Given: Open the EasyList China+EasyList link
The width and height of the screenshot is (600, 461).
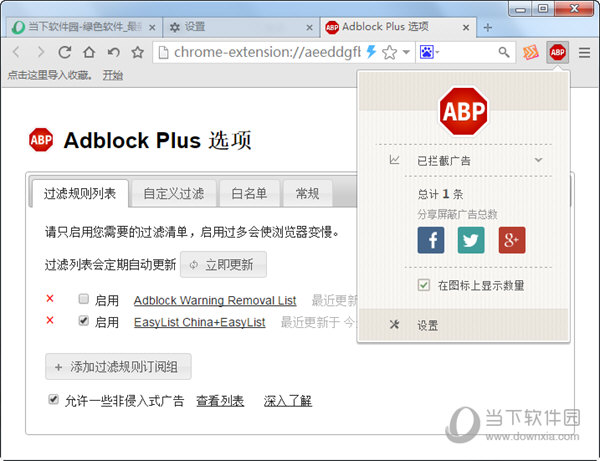Looking at the screenshot, I should point(199,323).
